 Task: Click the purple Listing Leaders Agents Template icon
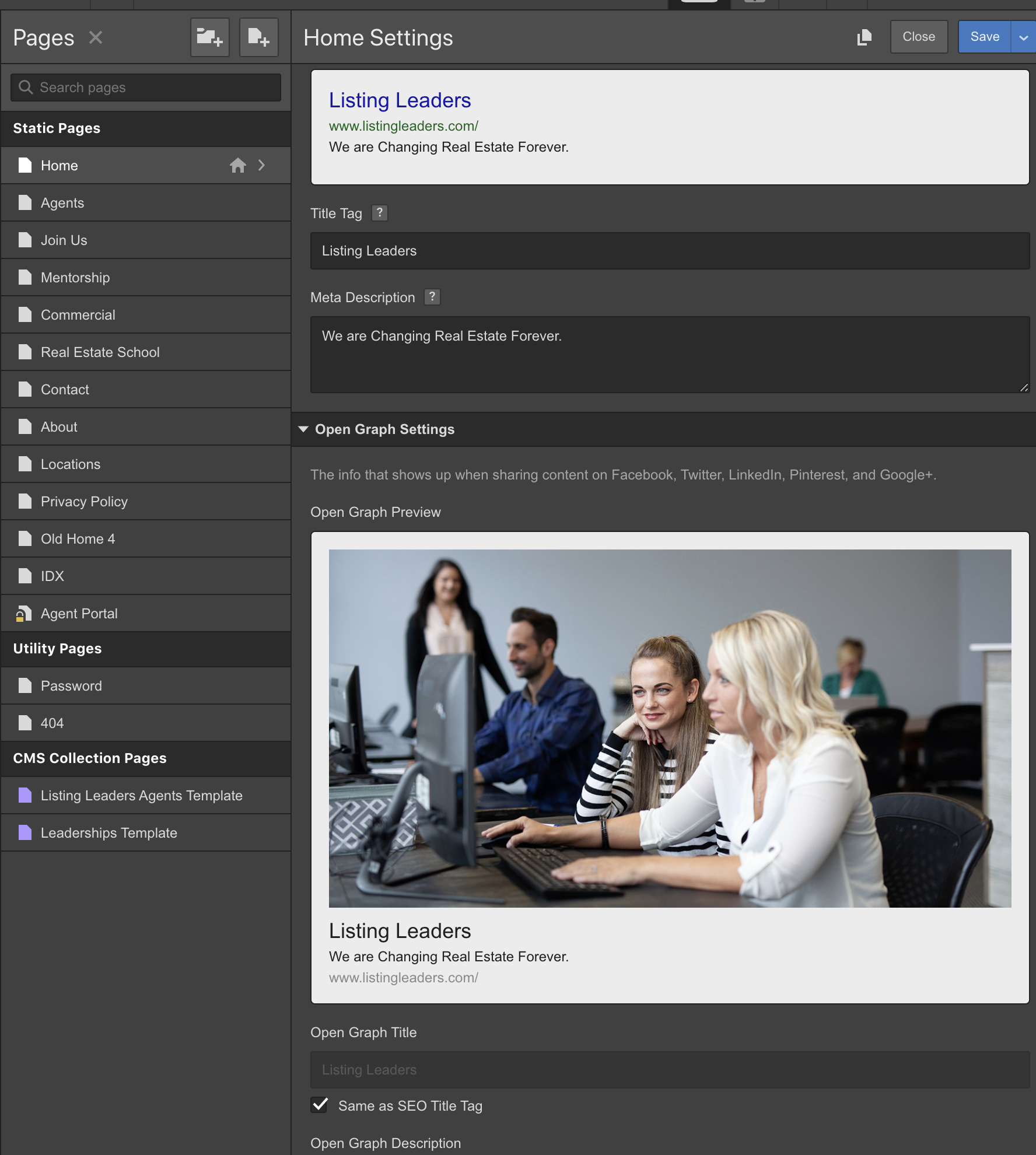click(x=25, y=796)
